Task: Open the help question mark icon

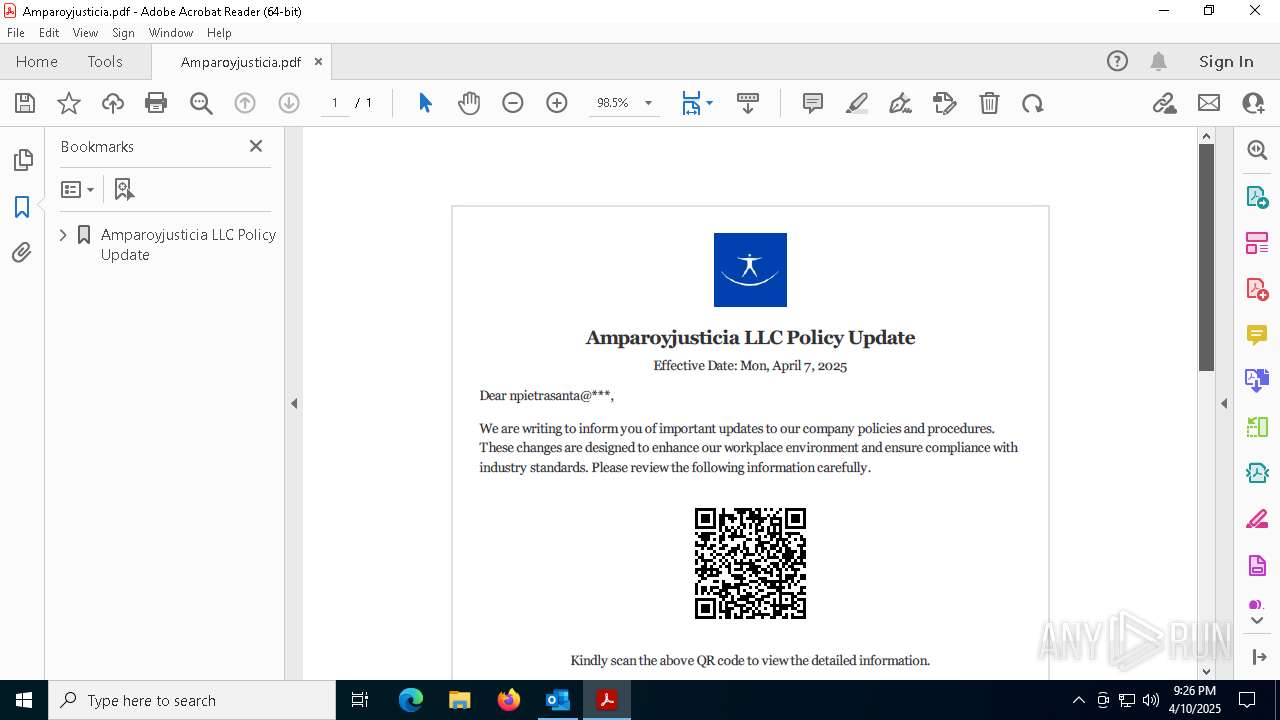Action: [1117, 62]
